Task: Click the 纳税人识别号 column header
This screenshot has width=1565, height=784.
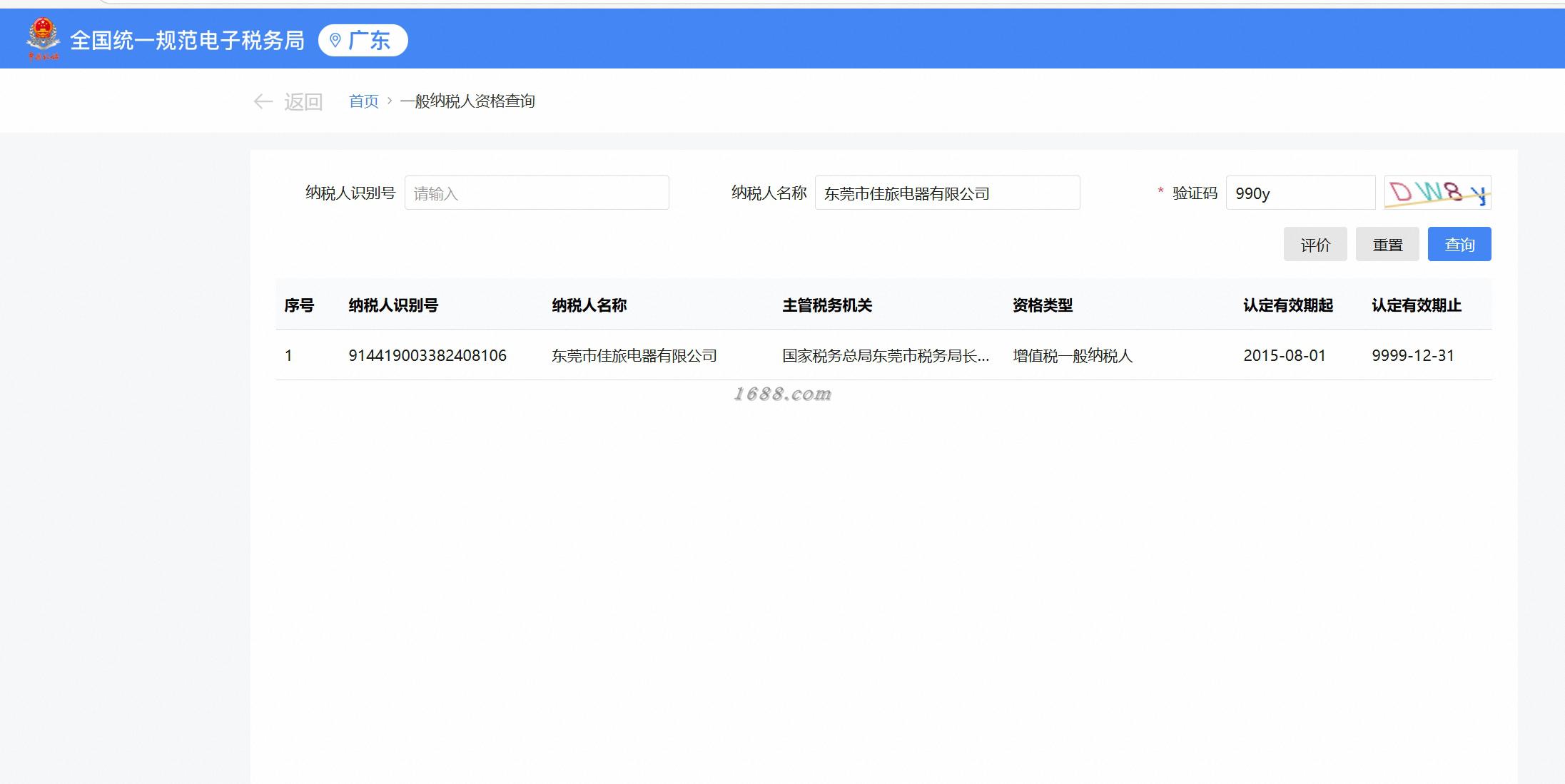Action: pyautogui.click(x=393, y=305)
